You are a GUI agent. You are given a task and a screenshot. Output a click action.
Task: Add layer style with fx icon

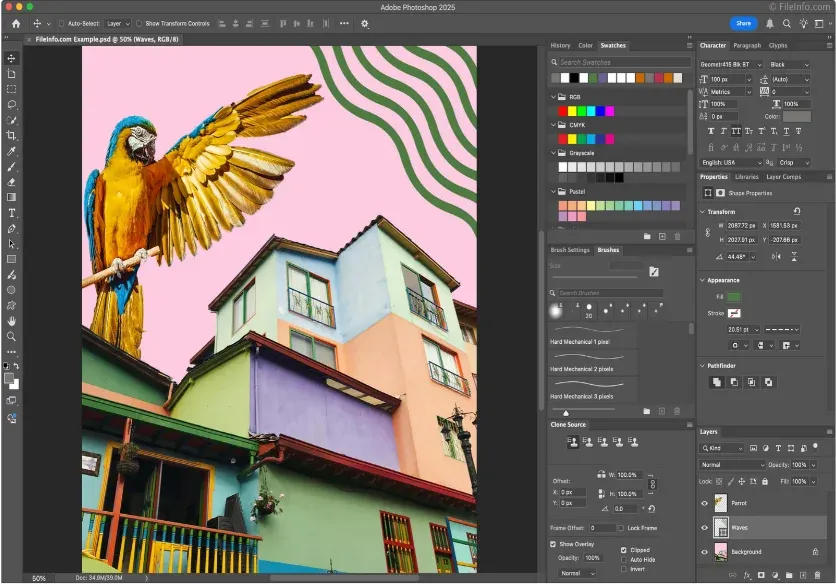coord(747,575)
